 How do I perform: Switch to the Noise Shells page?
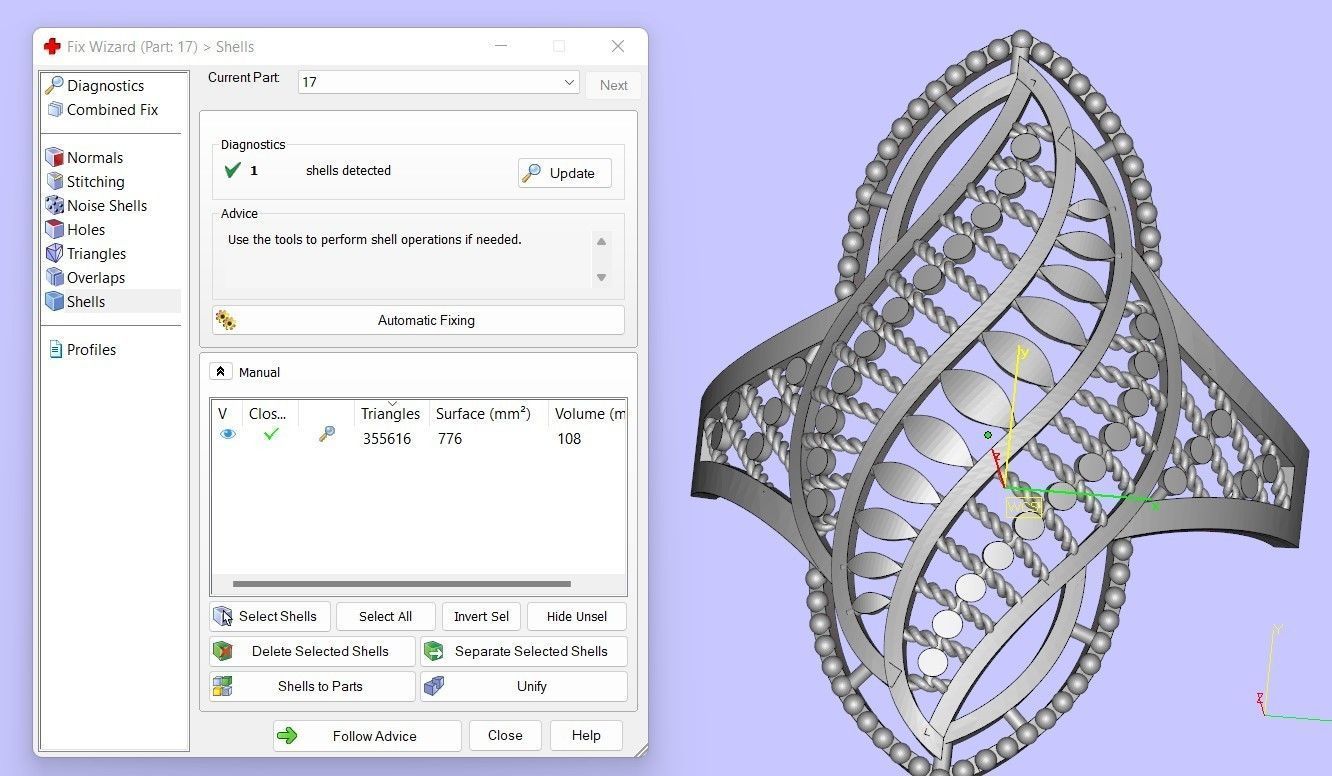coord(107,206)
